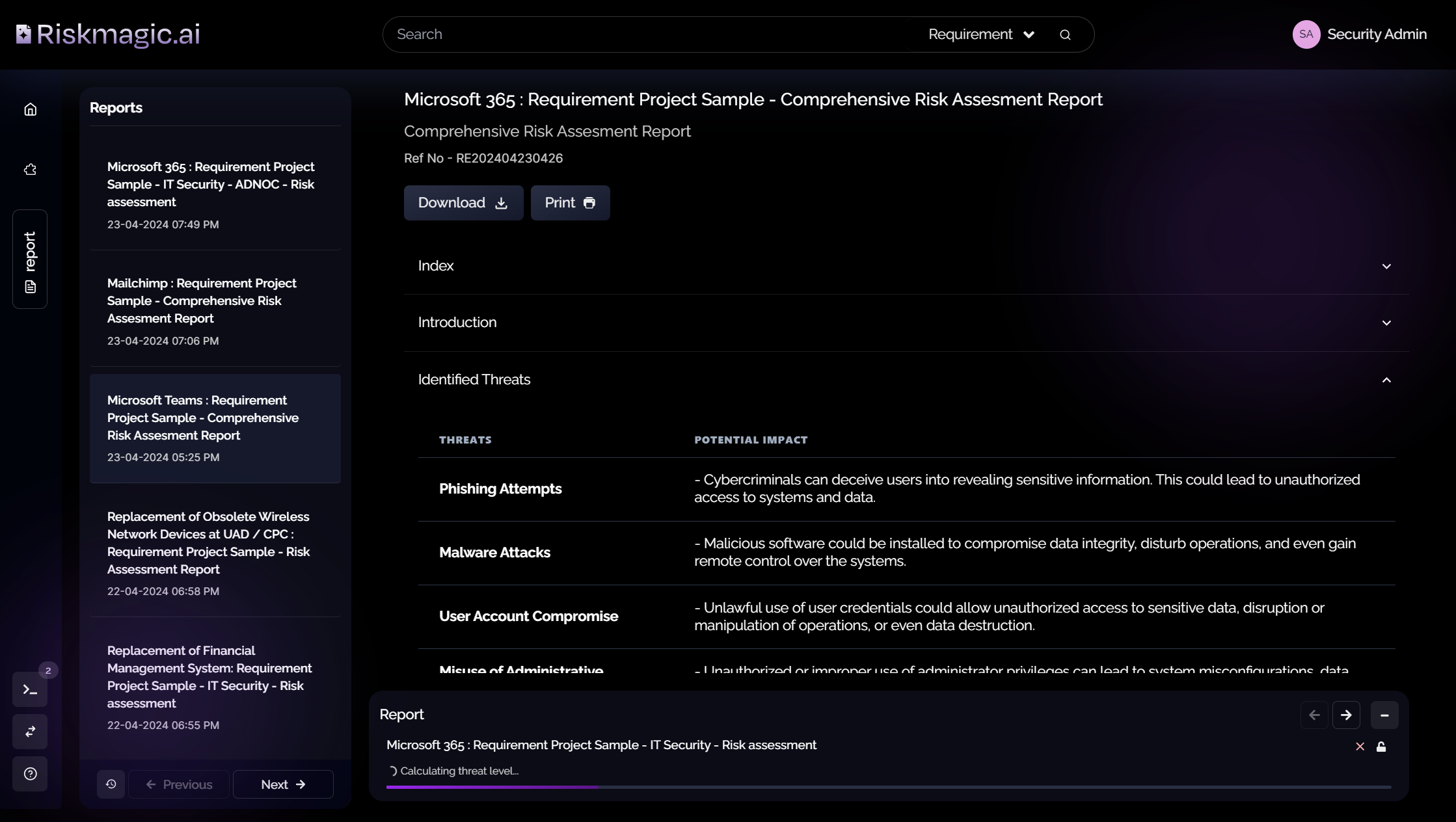Minimize the Report progress panel
The width and height of the screenshot is (1456, 822).
point(1384,715)
